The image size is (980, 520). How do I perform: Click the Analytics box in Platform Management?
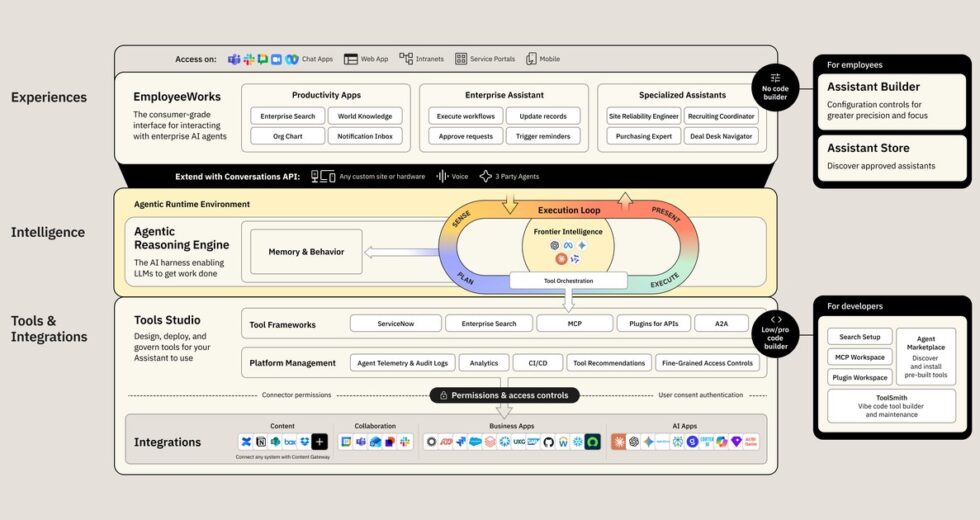(x=484, y=362)
